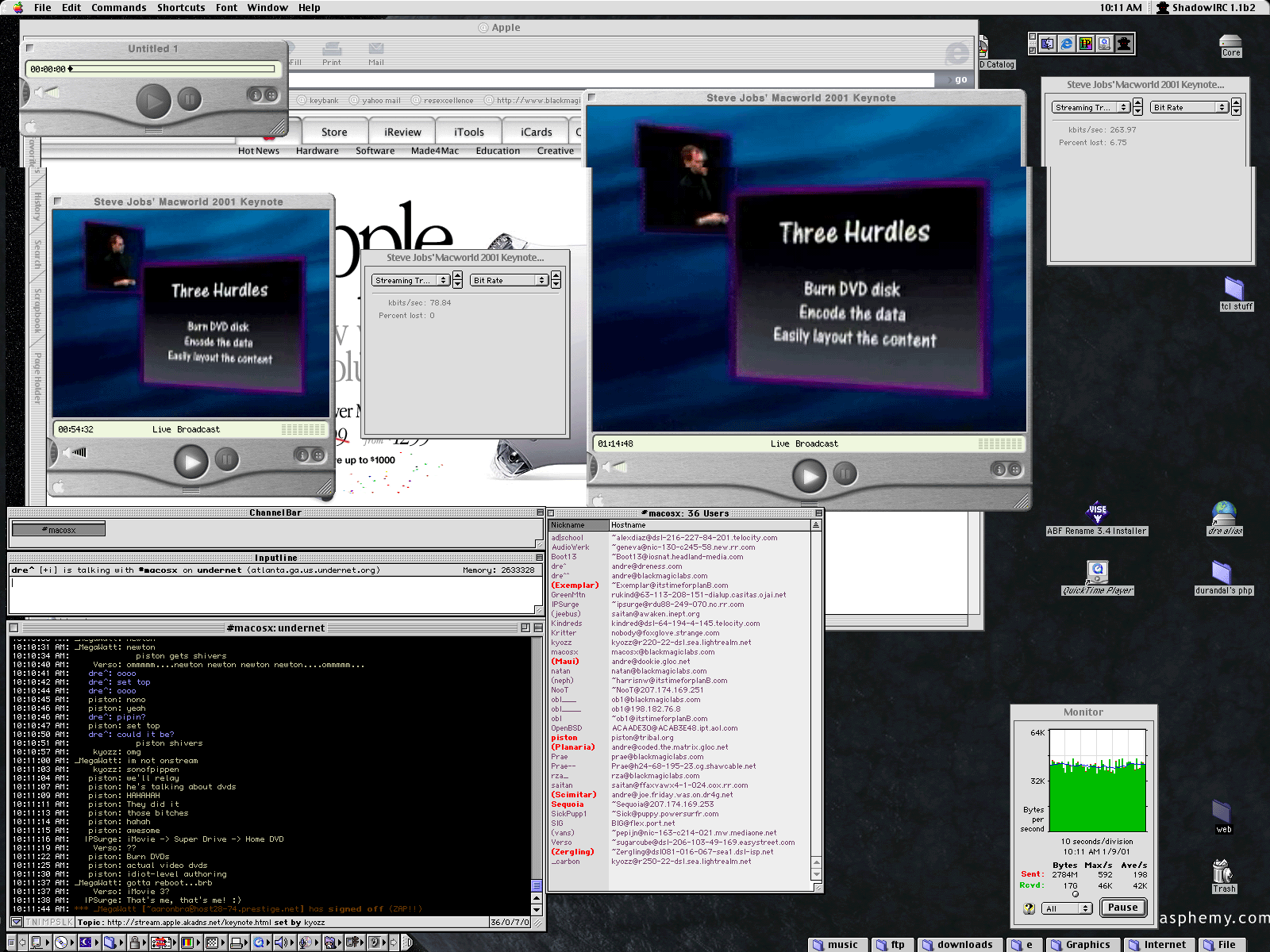This screenshot has width=1270, height=952.
Task: Switch to the iTools tab on Apple site
Action: (468, 132)
